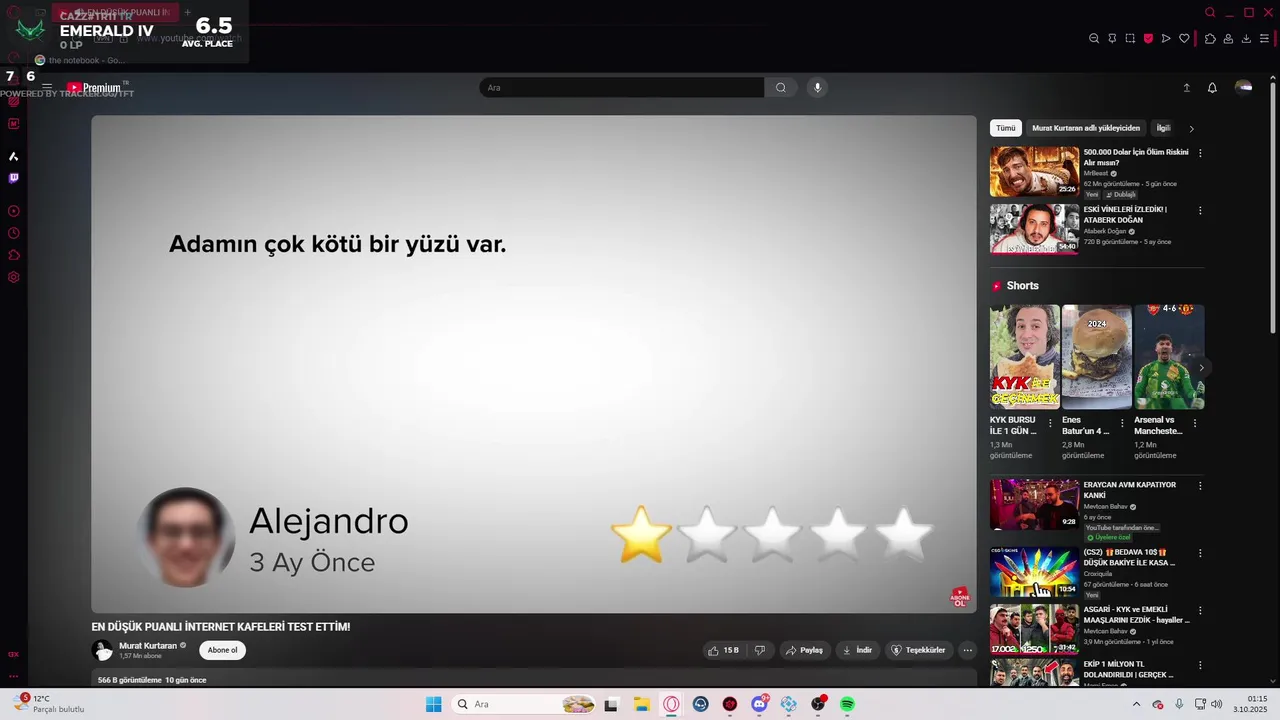Viewport: 1280px width, 720px height.
Task: Click the İndir download button
Action: click(x=857, y=650)
